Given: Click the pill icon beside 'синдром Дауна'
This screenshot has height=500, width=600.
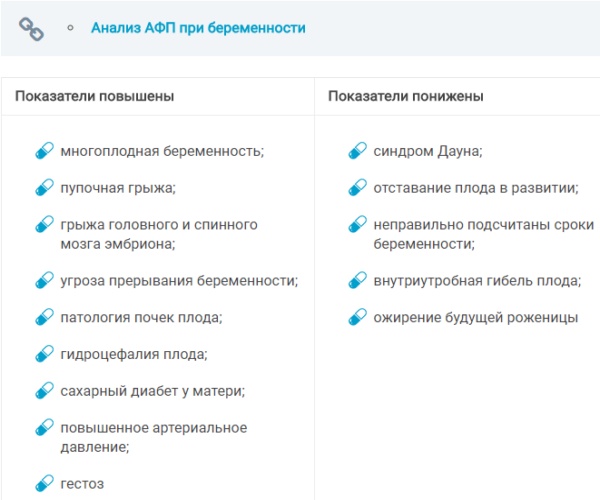Looking at the screenshot, I should pyautogui.click(x=357, y=152).
